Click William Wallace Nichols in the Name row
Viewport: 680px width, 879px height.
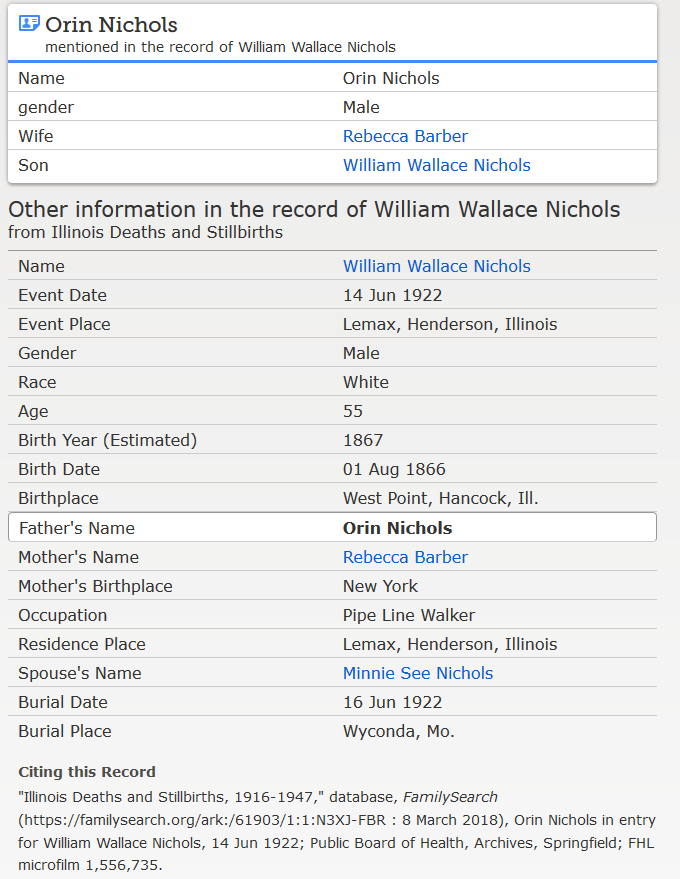436,266
